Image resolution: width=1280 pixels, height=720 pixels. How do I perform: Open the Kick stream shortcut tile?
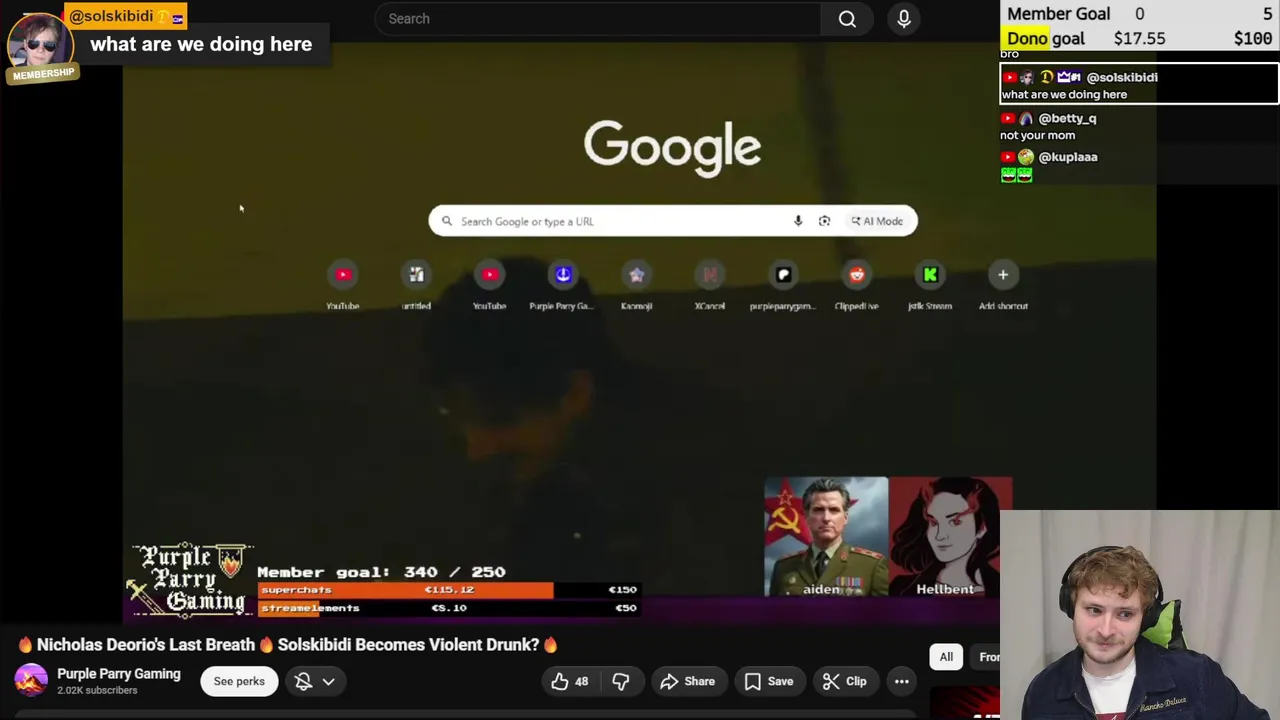930,285
